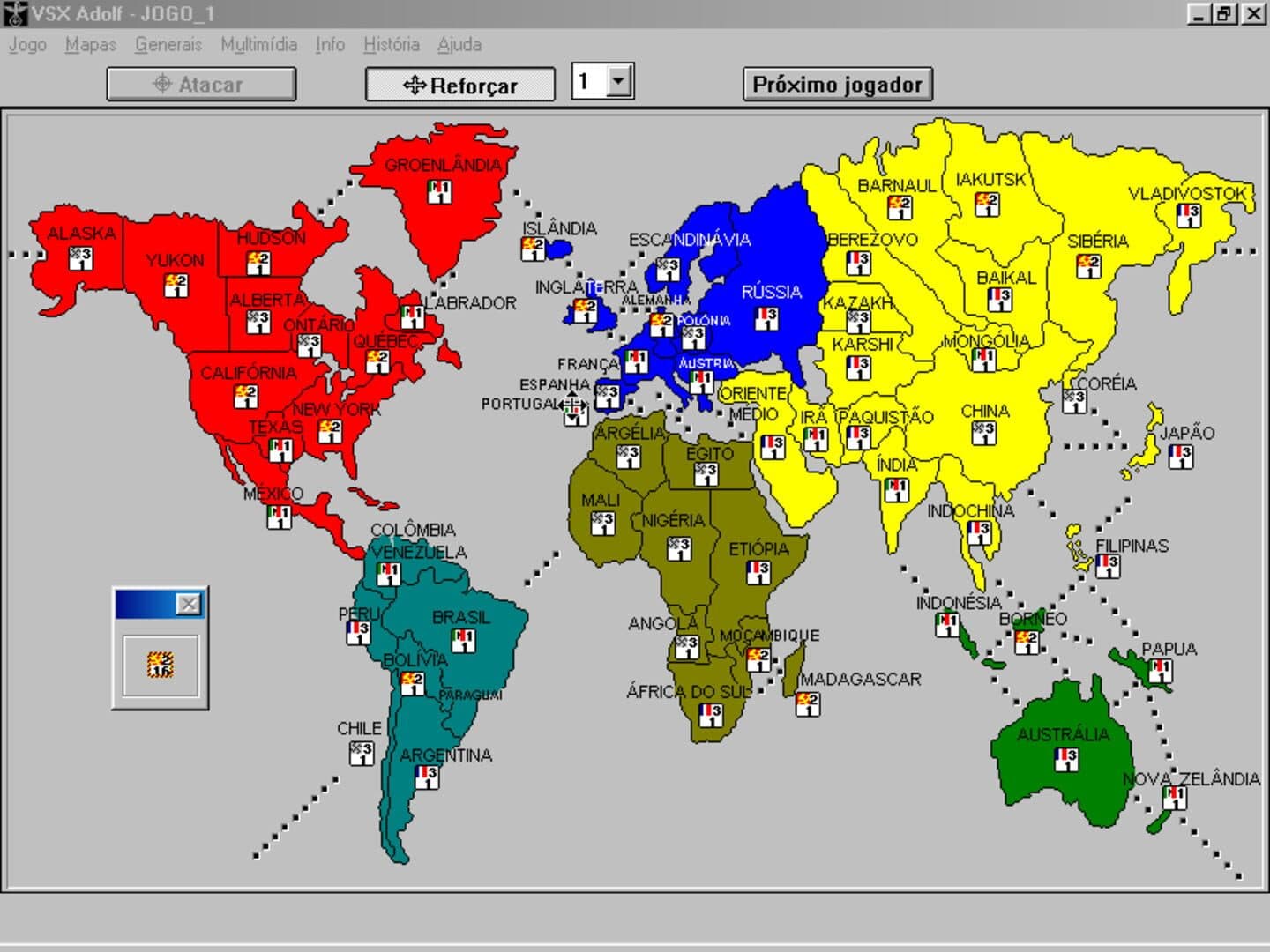Click Próximo jogador button
The height and width of the screenshot is (952, 1270).
pyautogui.click(x=837, y=85)
